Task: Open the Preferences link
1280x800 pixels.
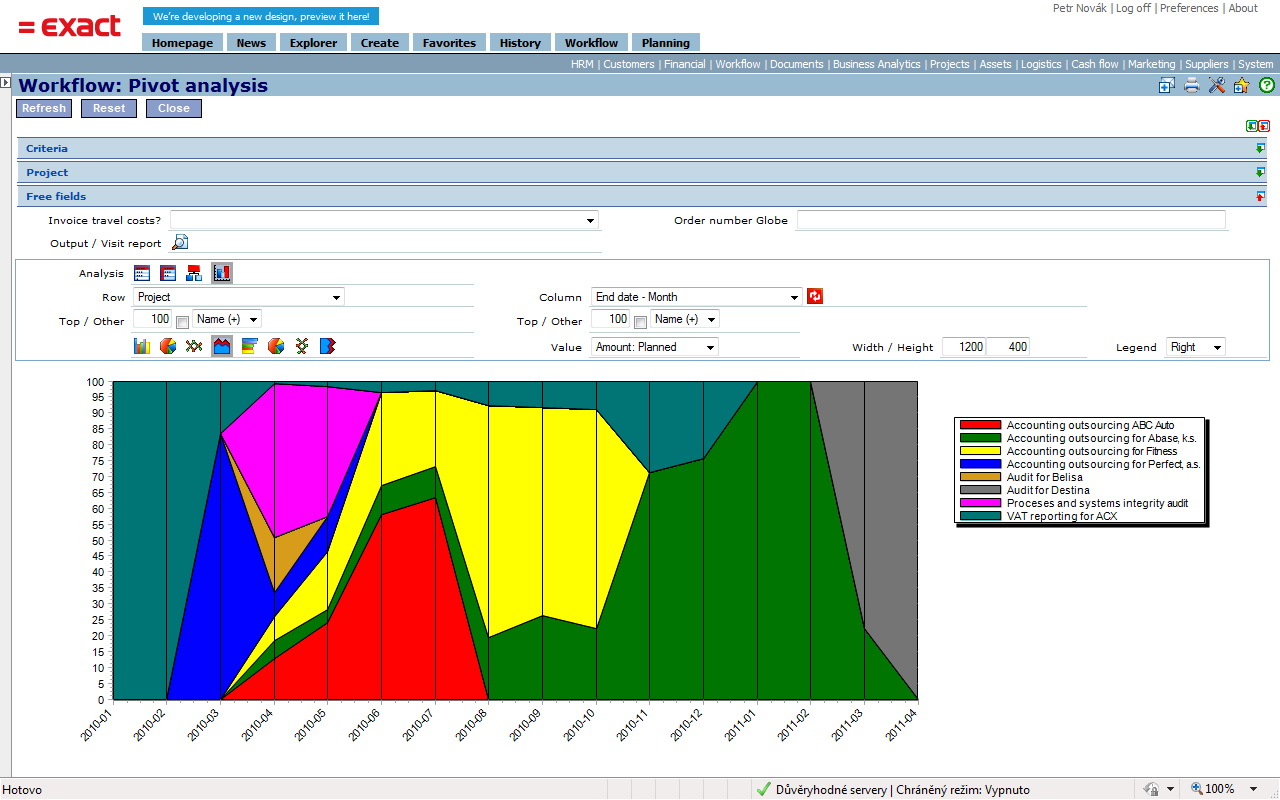Action: [1189, 8]
